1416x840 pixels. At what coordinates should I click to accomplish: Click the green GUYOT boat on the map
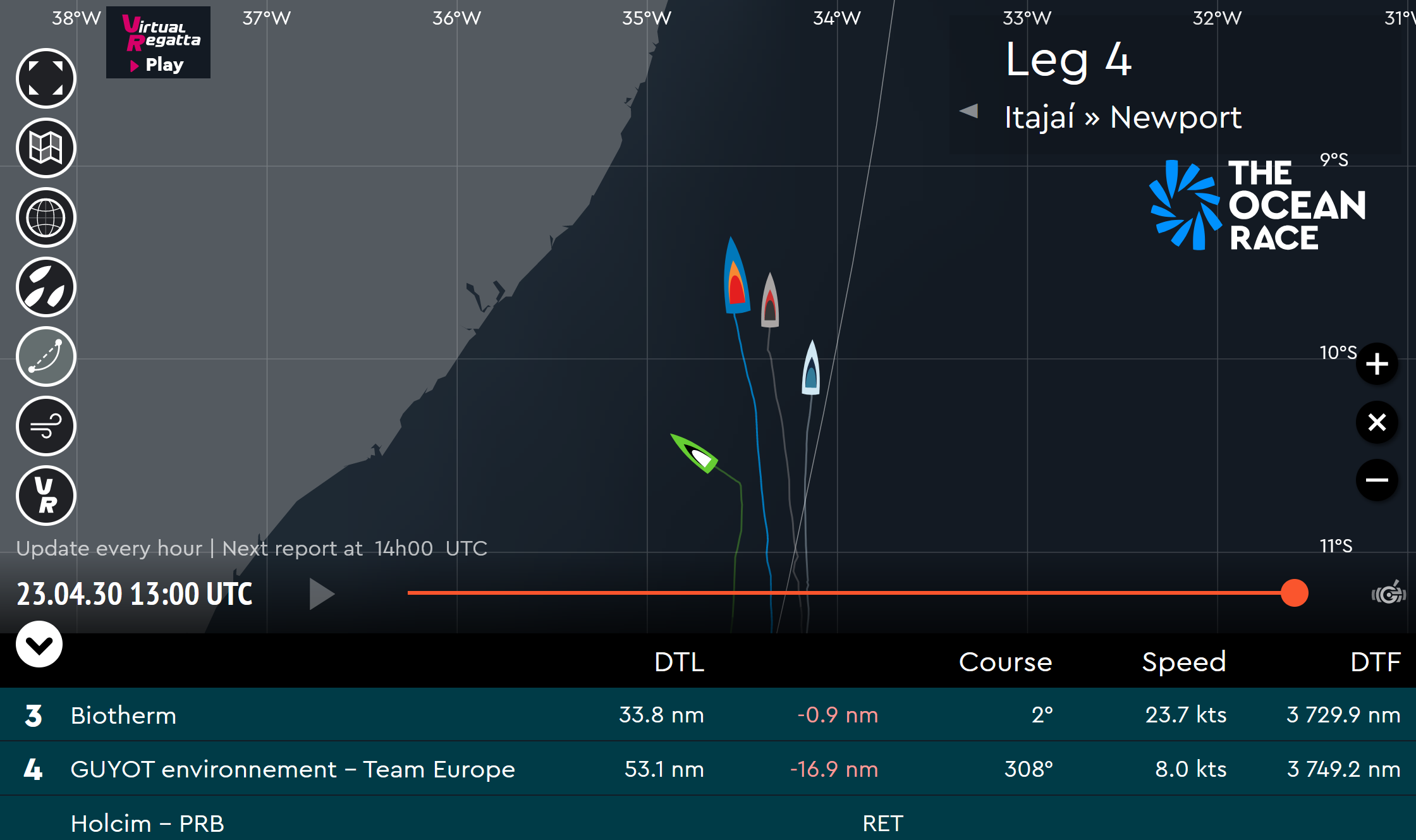694,453
